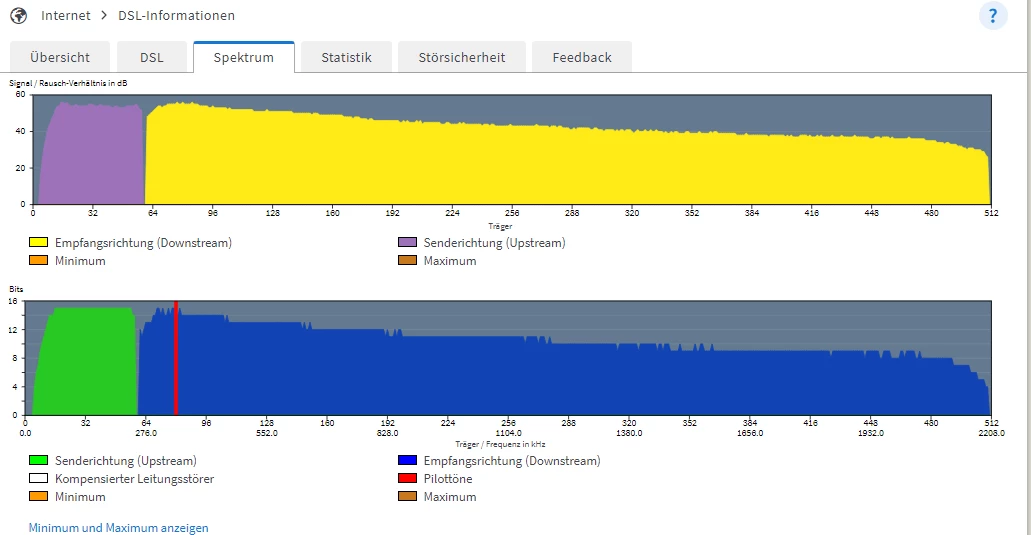Screen dimensions: 1031x535
Task: Click the '2208.0' frequency axis value
Action: point(992,434)
